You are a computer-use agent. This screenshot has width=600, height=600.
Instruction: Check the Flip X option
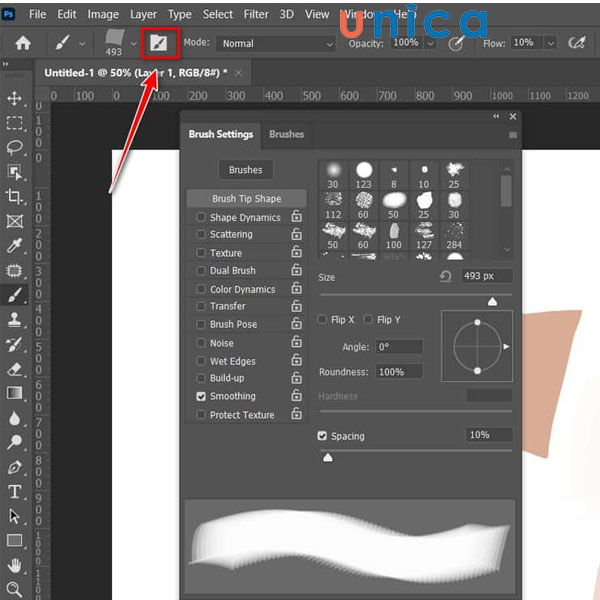coord(323,319)
